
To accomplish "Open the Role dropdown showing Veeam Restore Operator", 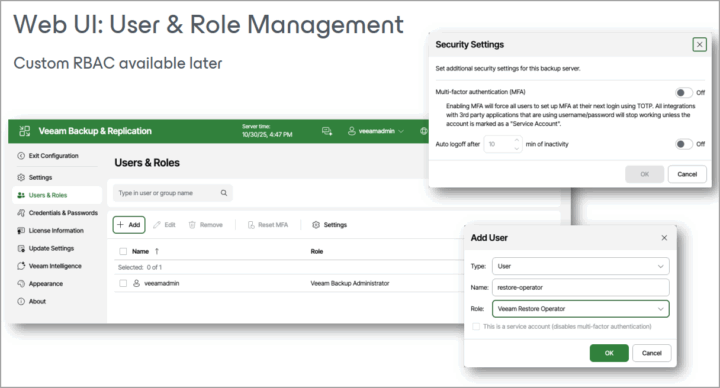I will click(581, 309).
